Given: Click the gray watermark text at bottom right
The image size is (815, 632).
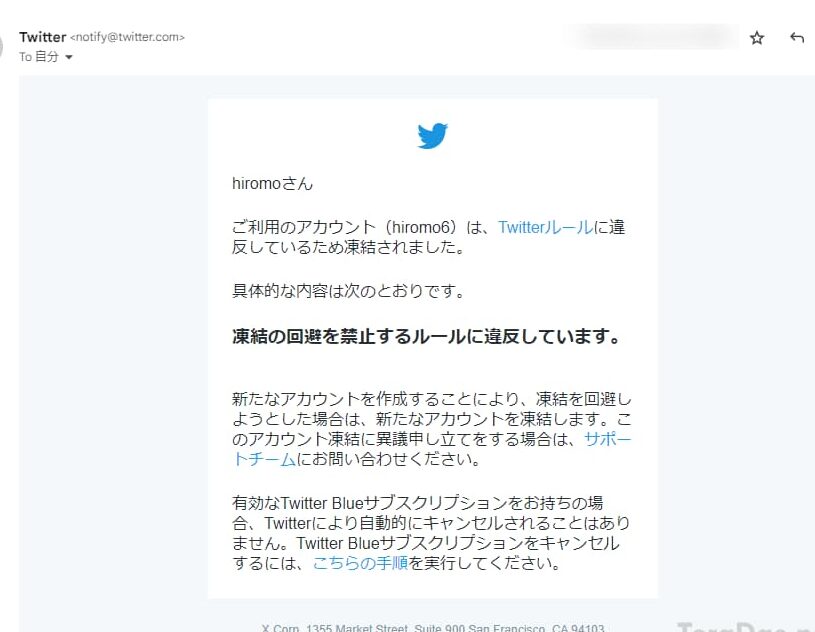Looking at the screenshot, I should pos(745,626).
